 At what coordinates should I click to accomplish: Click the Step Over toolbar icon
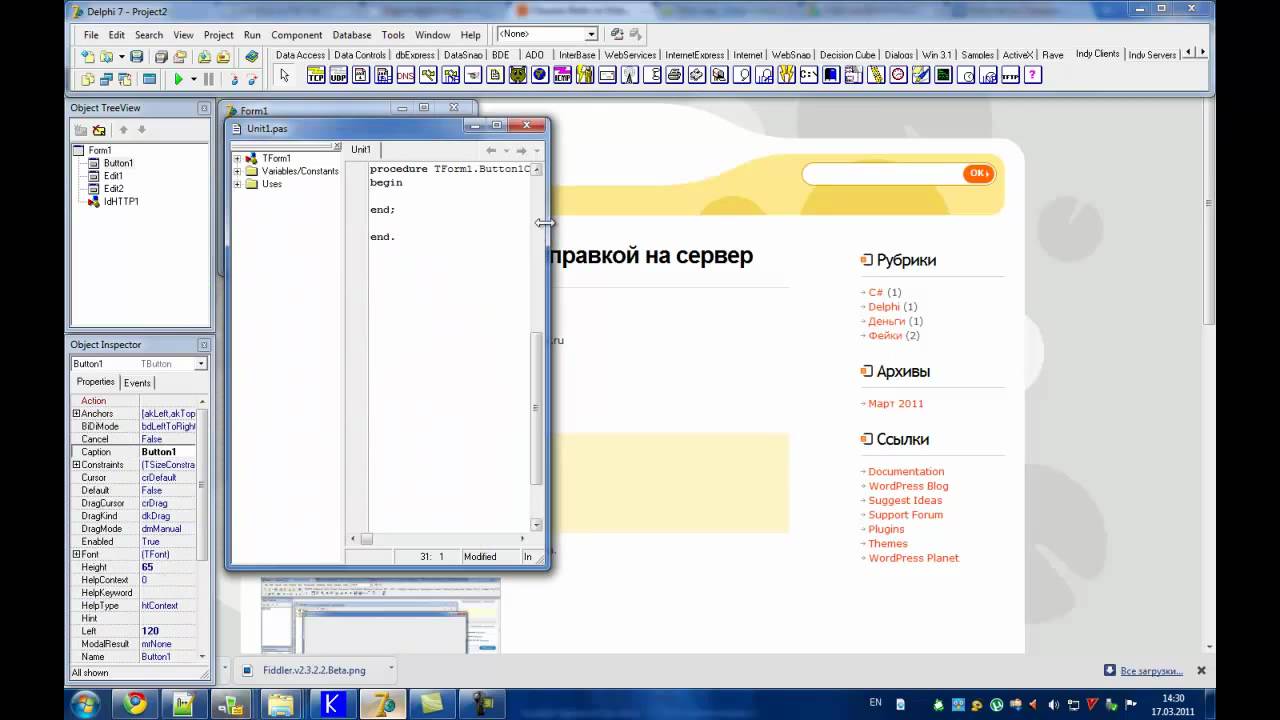[252, 79]
